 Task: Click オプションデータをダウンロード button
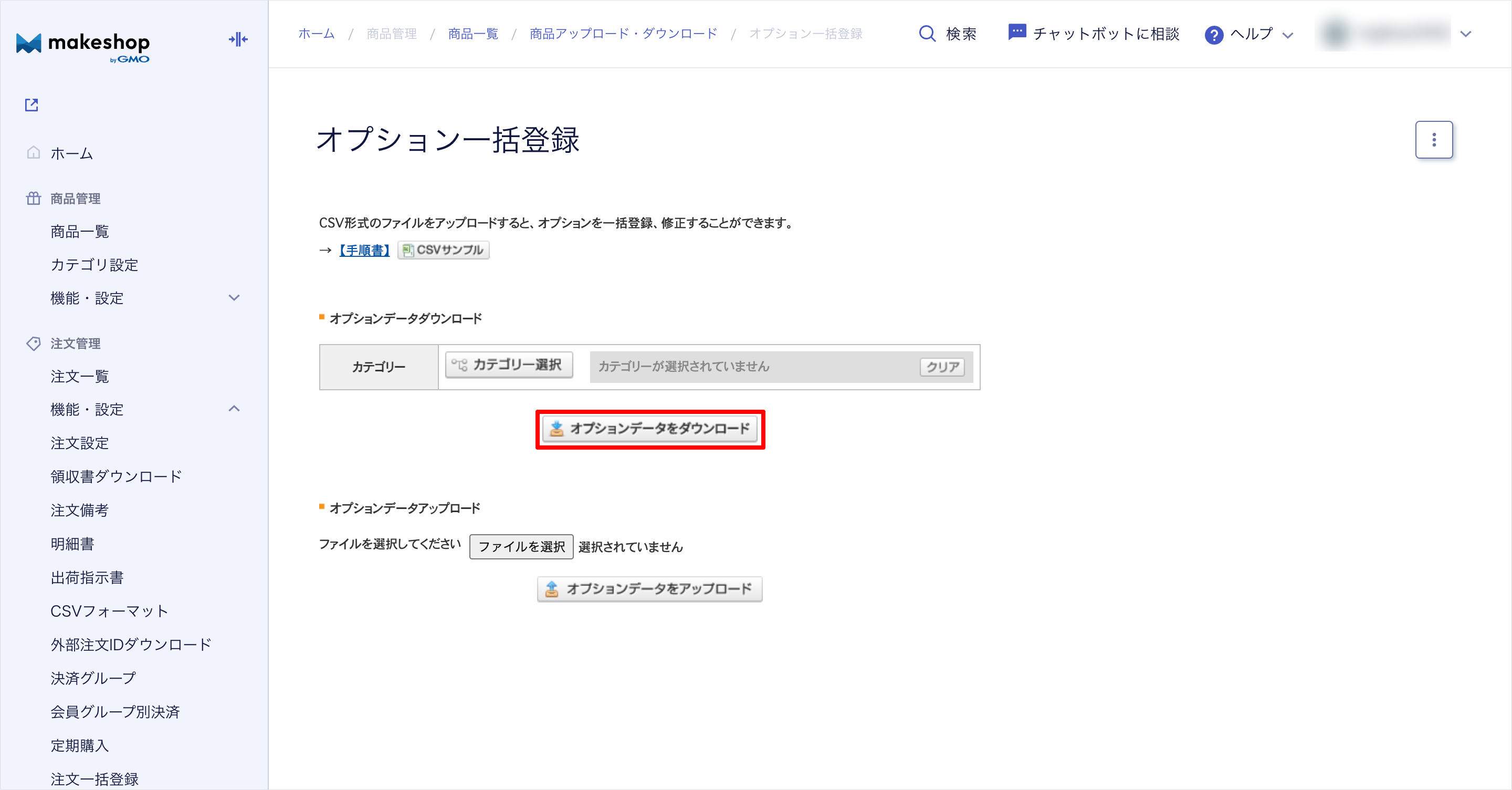tap(650, 429)
